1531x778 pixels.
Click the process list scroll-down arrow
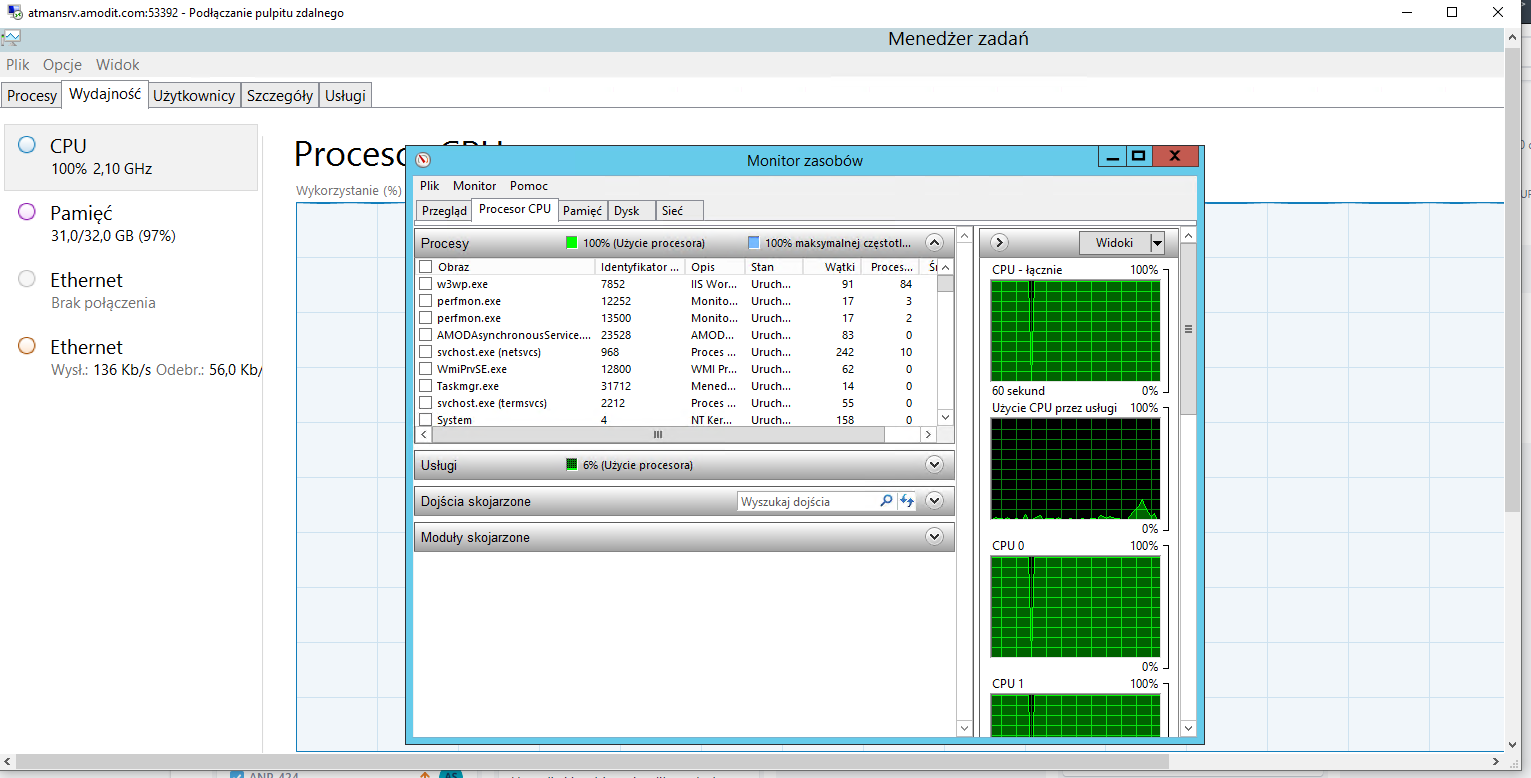coord(945,417)
